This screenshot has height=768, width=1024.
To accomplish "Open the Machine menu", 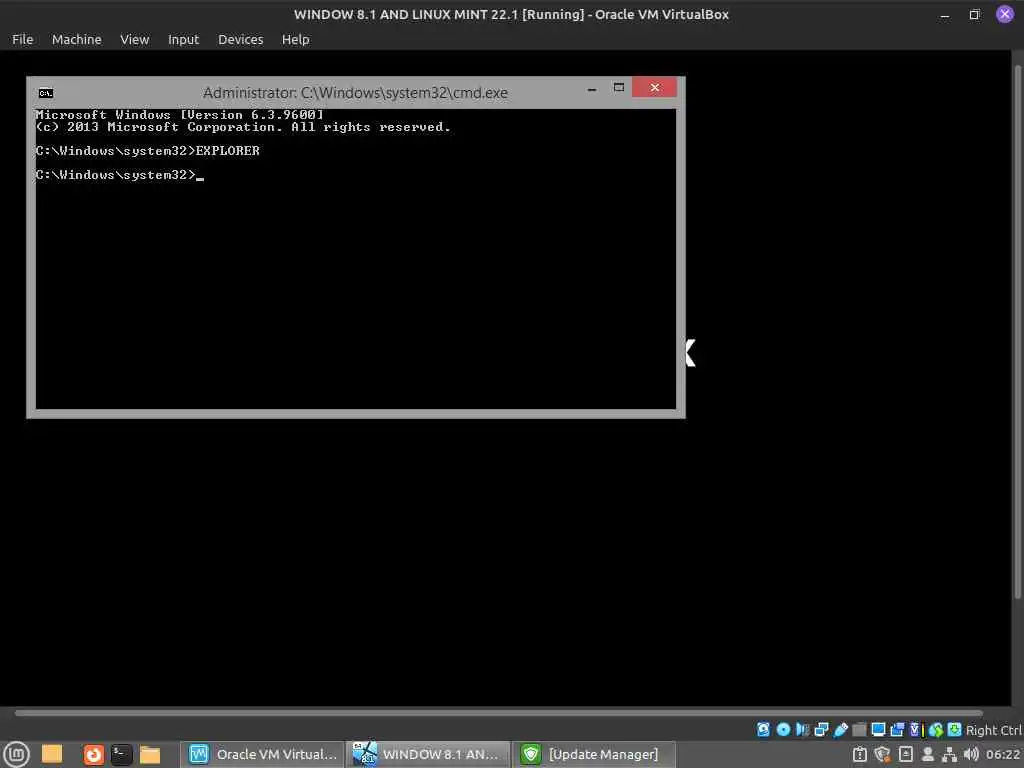I will [76, 40].
